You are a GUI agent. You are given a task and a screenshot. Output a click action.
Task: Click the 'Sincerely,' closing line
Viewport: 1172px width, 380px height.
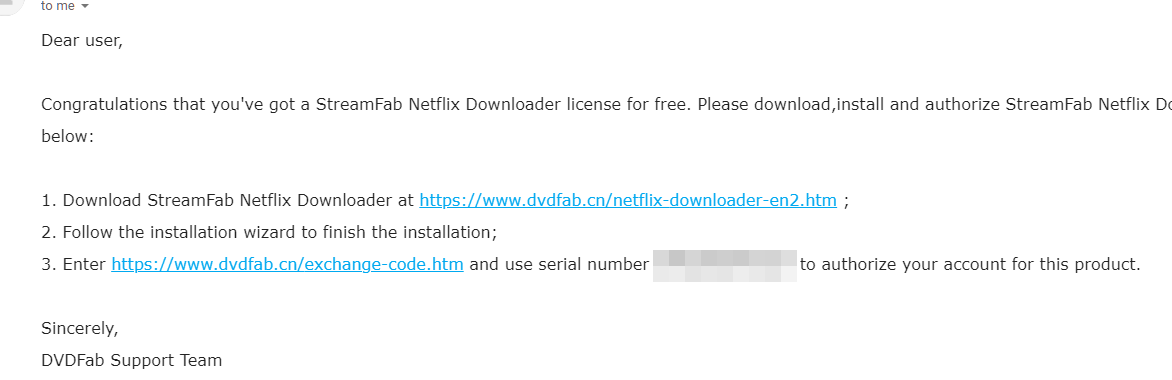pyautogui.click(x=79, y=328)
